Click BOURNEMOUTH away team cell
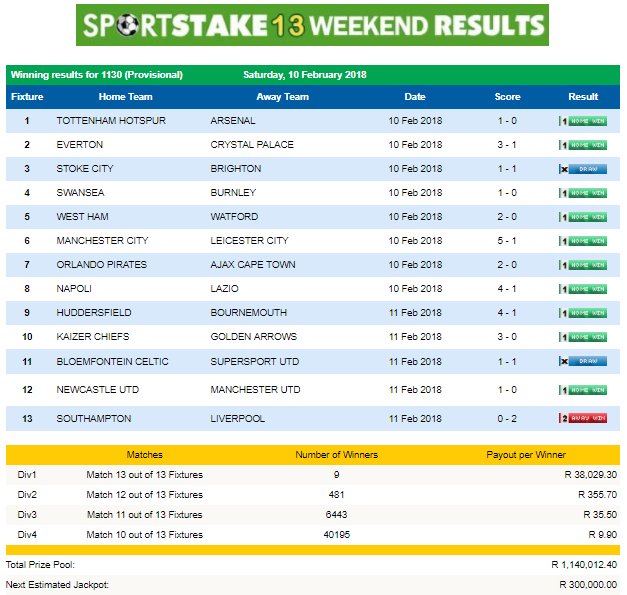Viewport: 627px width, 595px height. pos(248,313)
